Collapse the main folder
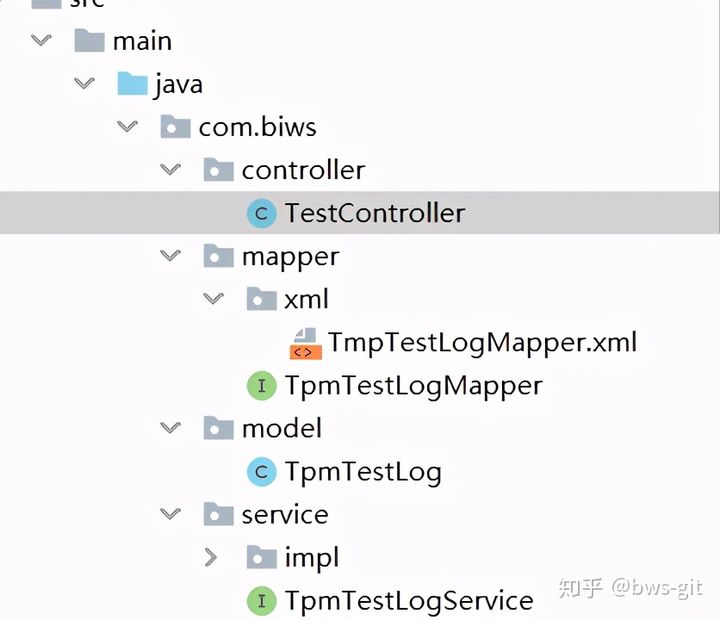Image resolution: width=720 pixels, height=620 pixels. 41,41
